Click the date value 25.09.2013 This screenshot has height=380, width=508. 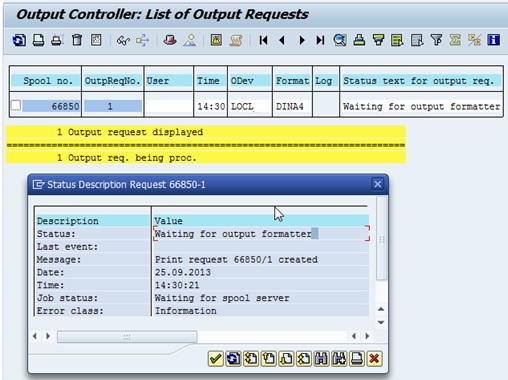click(183, 272)
